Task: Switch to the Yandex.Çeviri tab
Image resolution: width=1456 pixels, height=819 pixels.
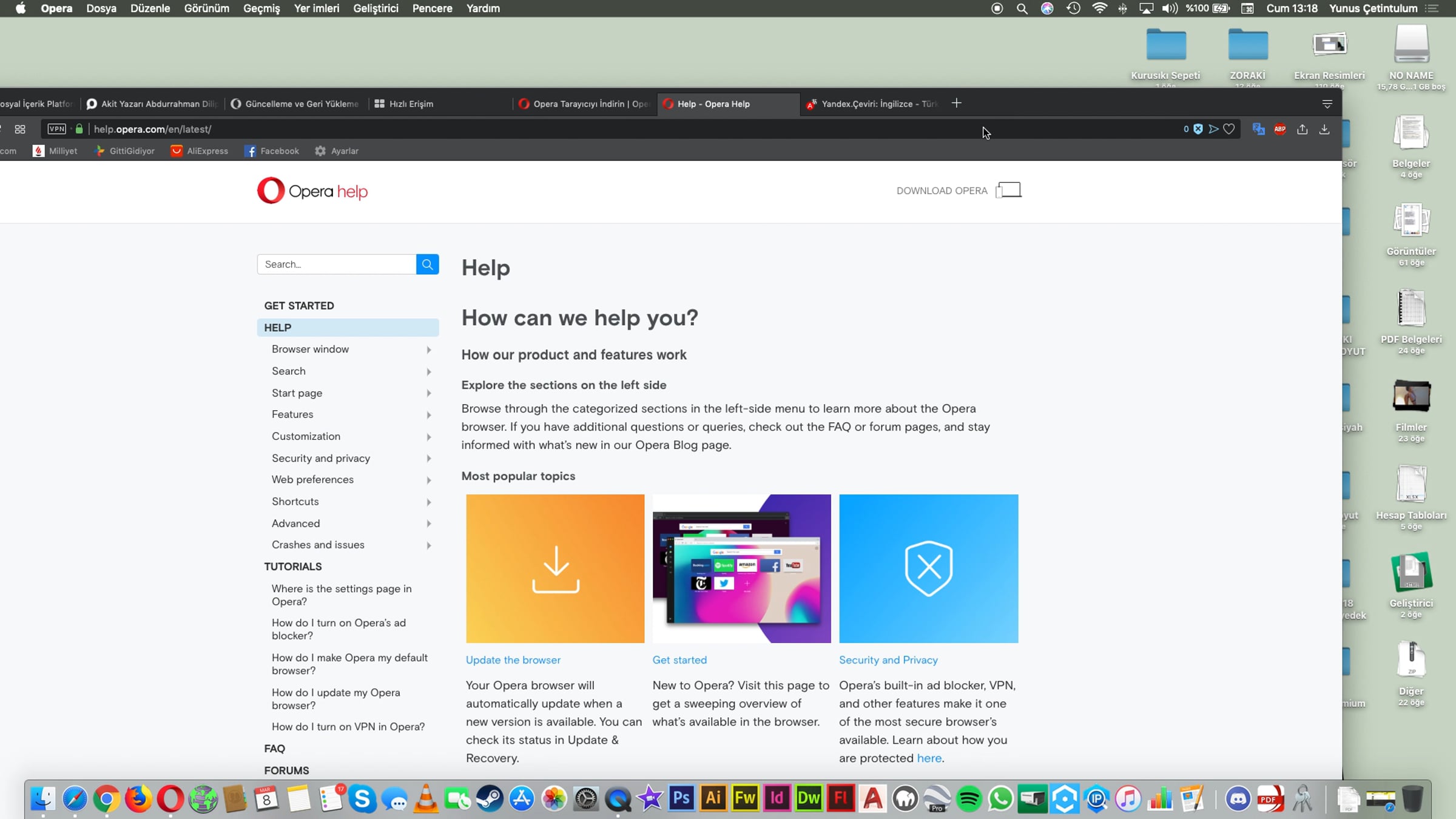Action: point(872,104)
